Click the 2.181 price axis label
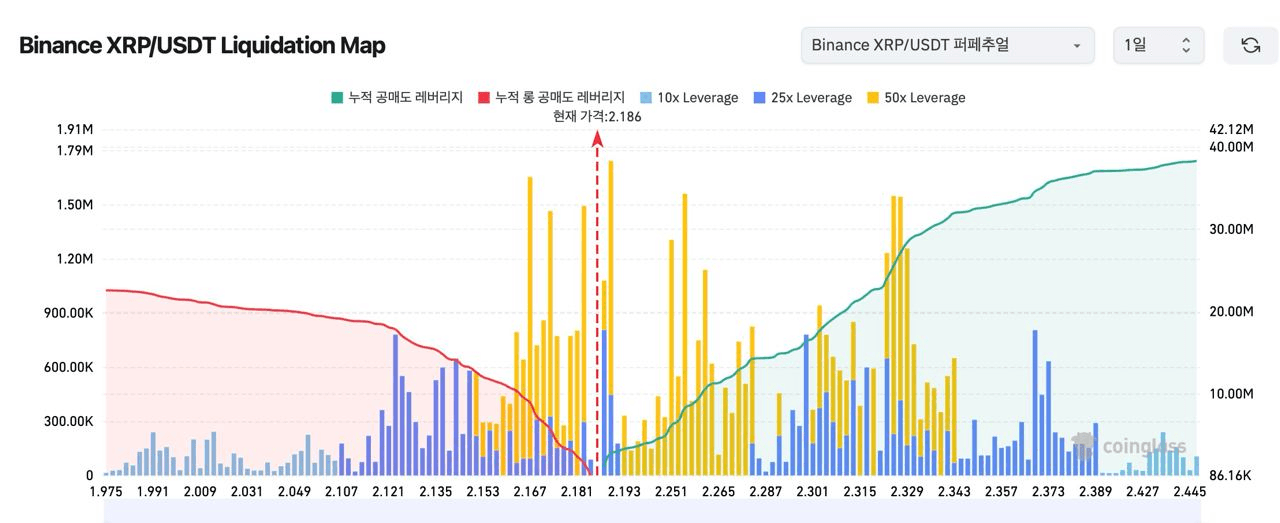1280x523 pixels. (577, 492)
